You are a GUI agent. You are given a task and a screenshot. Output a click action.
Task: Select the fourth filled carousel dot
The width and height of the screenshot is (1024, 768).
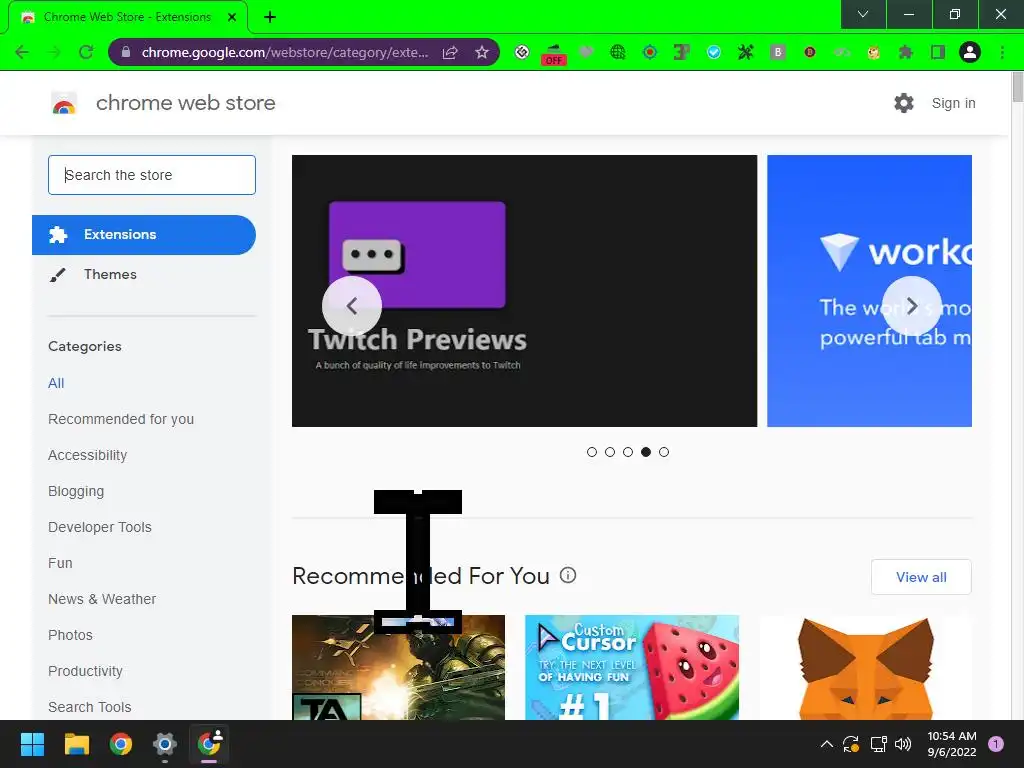[x=646, y=452]
